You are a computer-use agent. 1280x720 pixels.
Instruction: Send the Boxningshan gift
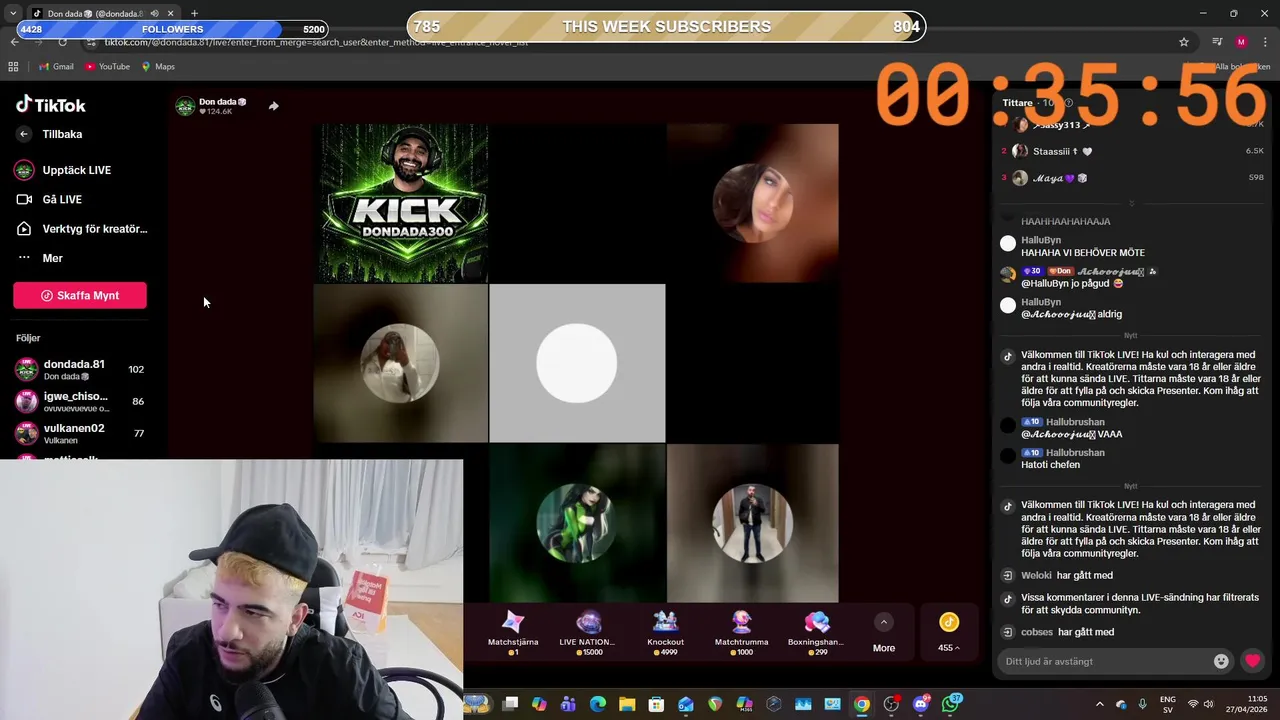(816, 632)
